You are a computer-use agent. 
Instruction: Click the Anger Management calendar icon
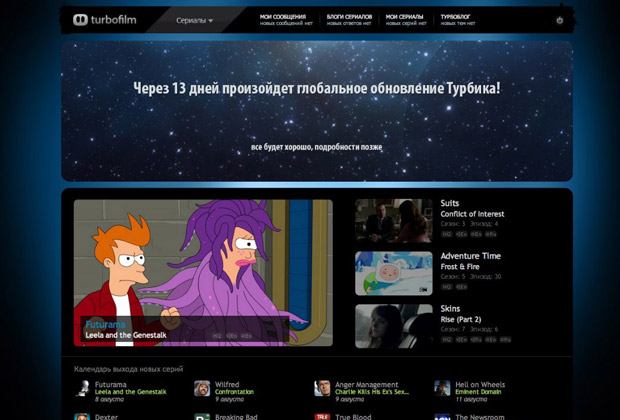click(322, 388)
